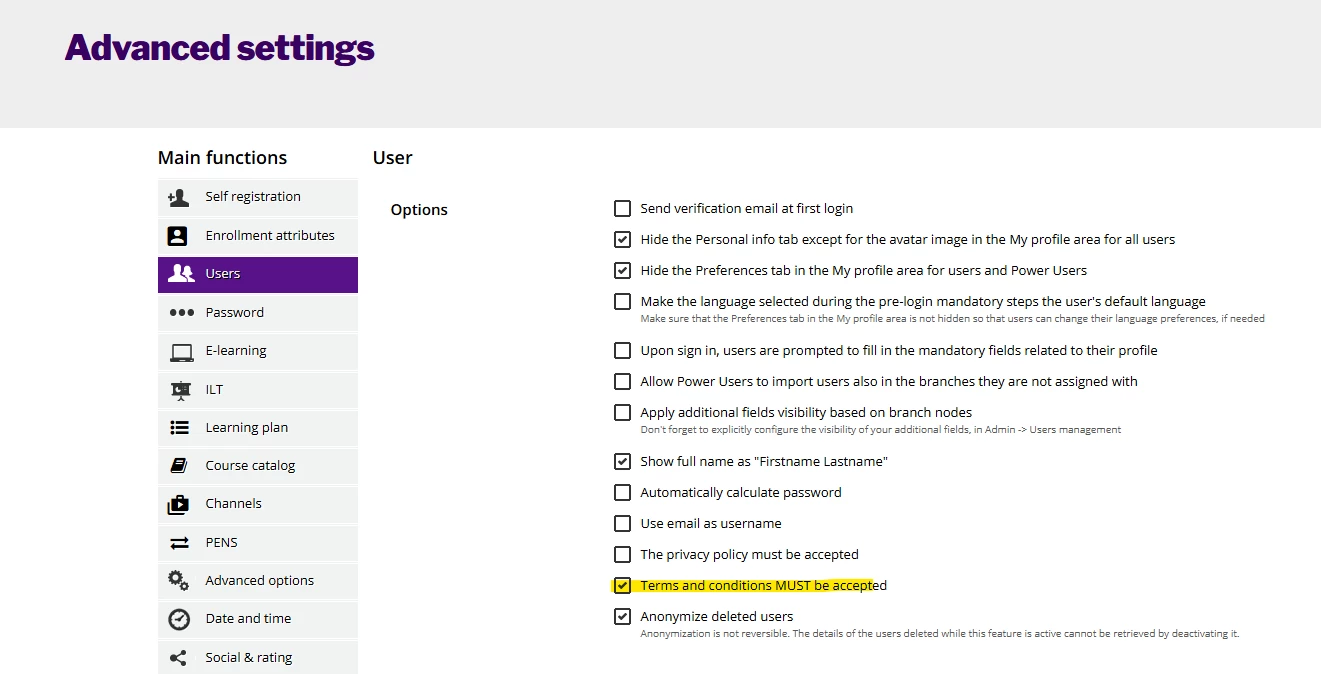
Task: Click the Password dots icon
Action: pos(181,313)
